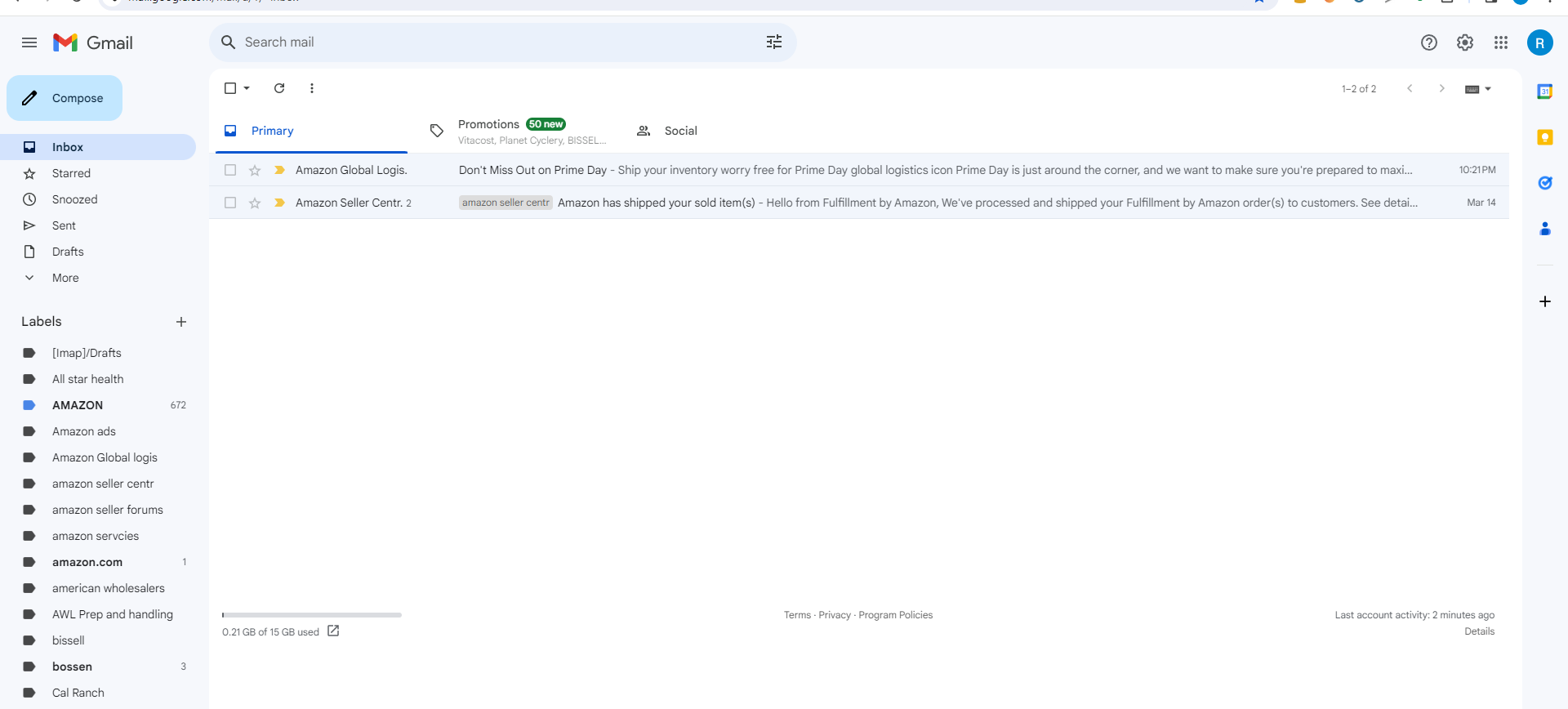Show search options filter icon
The width and height of the screenshot is (1568, 709).
pos(774,42)
